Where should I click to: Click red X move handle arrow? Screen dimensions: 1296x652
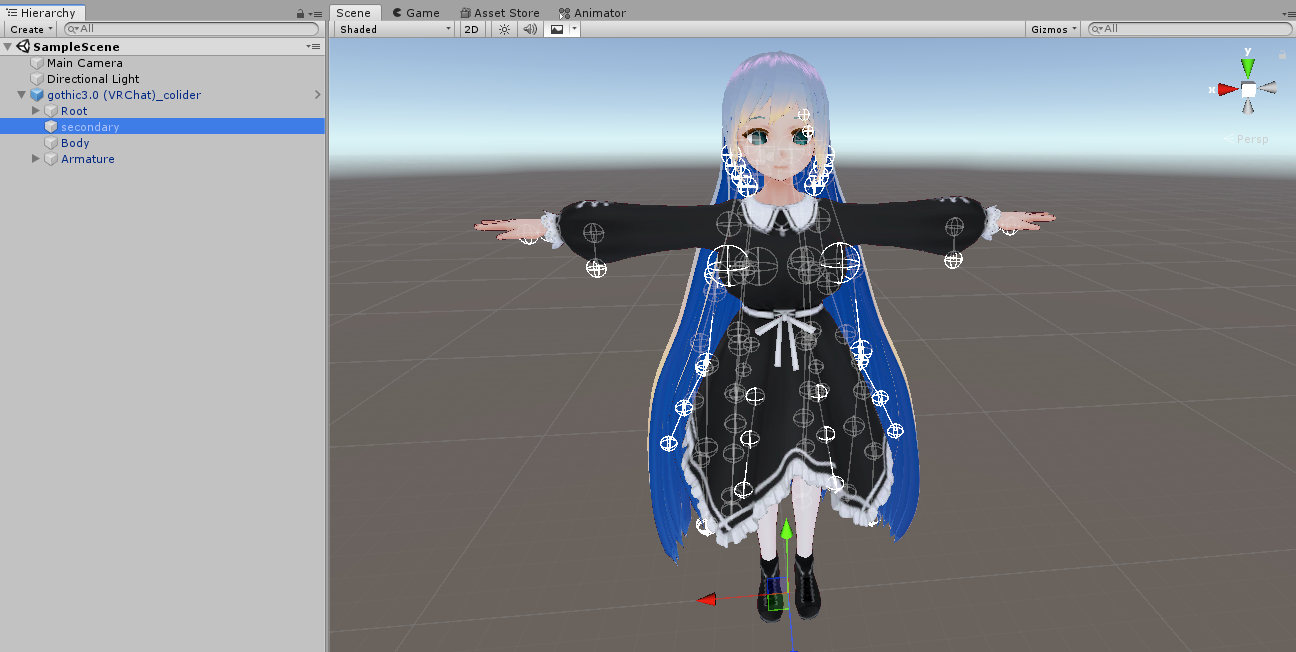pos(707,599)
